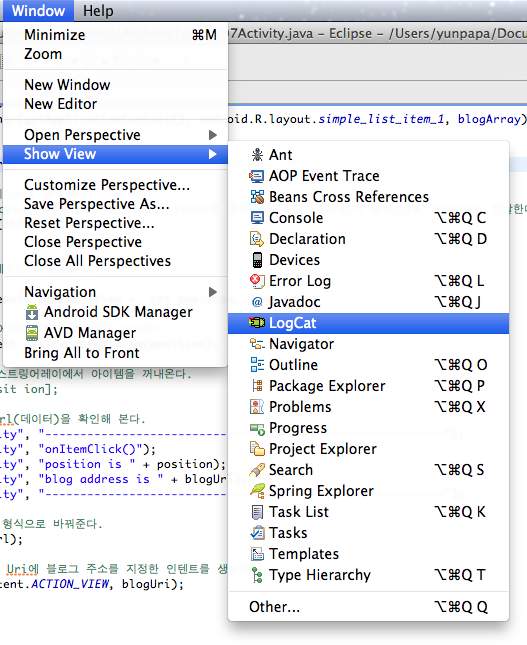The height and width of the screenshot is (645, 527).
Task: Expand the Open Perspective submenu arrow
Action: (213, 135)
